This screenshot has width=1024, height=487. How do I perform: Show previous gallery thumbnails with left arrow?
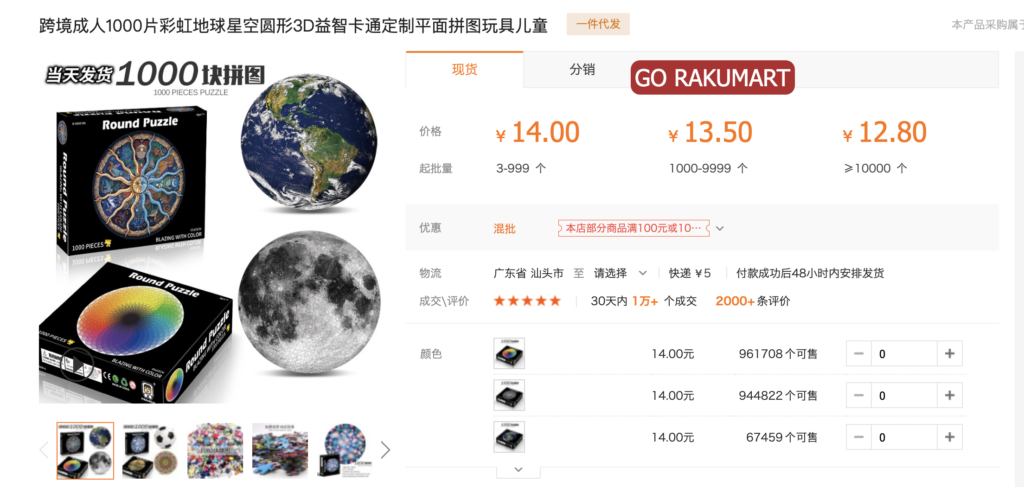[x=44, y=450]
